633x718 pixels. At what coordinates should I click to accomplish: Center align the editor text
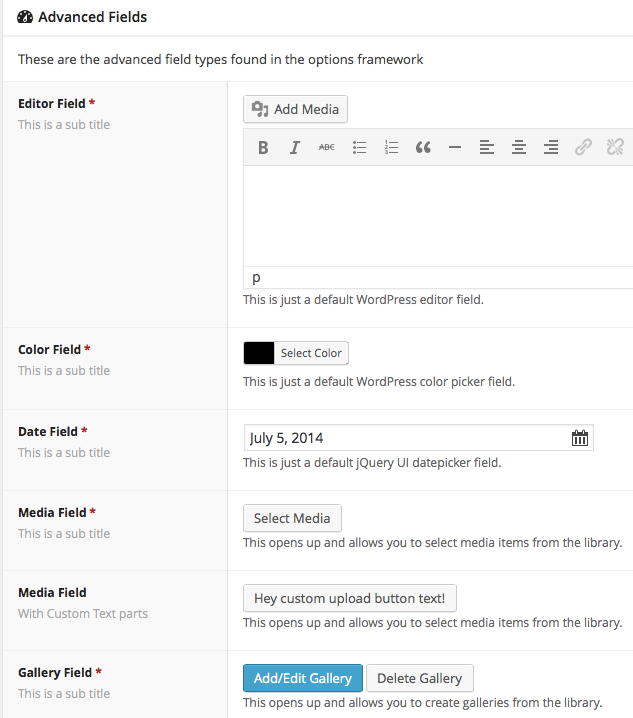click(519, 148)
